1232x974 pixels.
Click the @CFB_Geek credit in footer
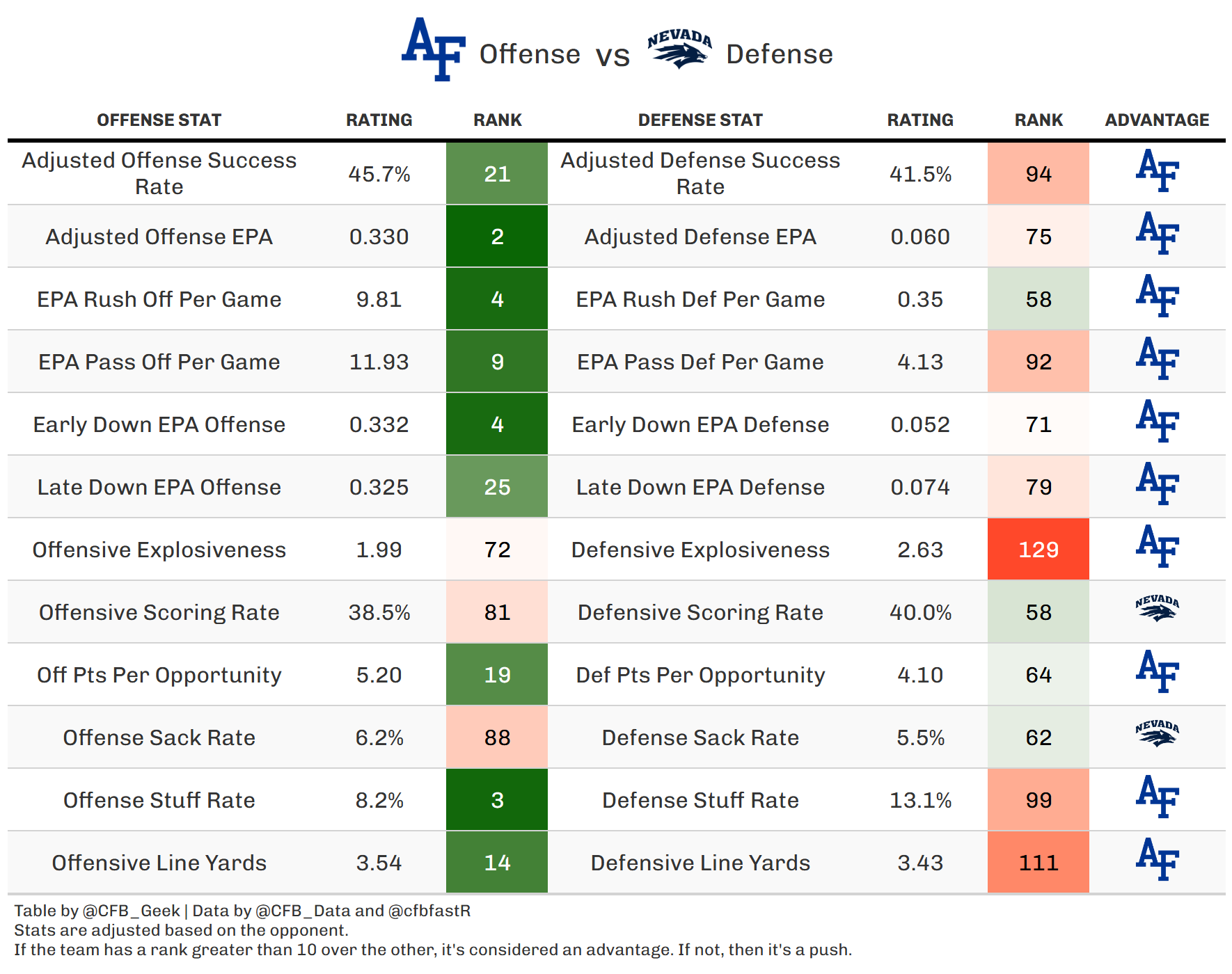click(131, 911)
